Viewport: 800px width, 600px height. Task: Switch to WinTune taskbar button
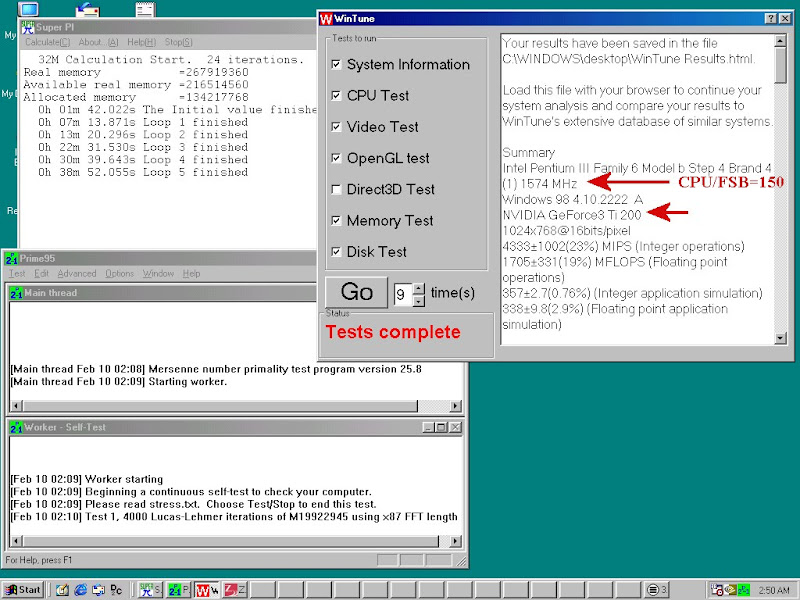[207, 590]
